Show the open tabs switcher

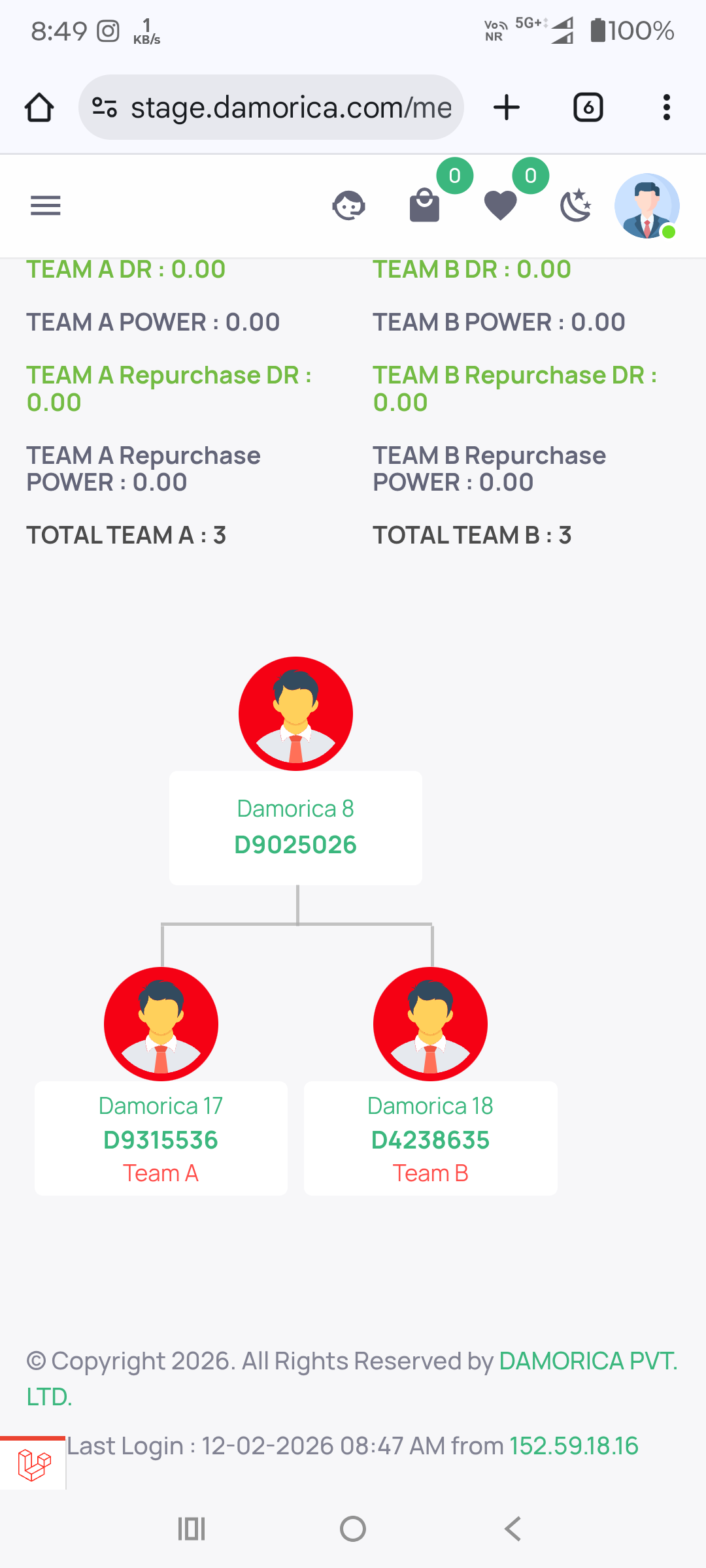pos(588,108)
